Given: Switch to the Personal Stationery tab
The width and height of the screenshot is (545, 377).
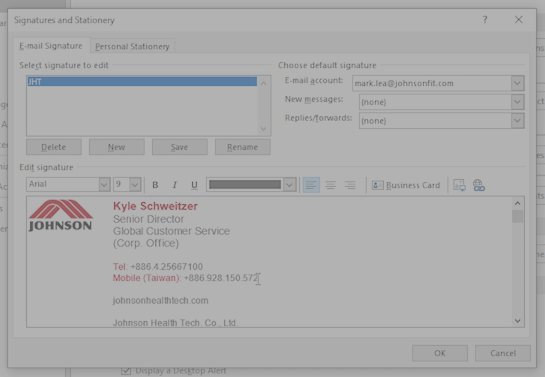Looking at the screenshot, I should click(x=132, y=46).
